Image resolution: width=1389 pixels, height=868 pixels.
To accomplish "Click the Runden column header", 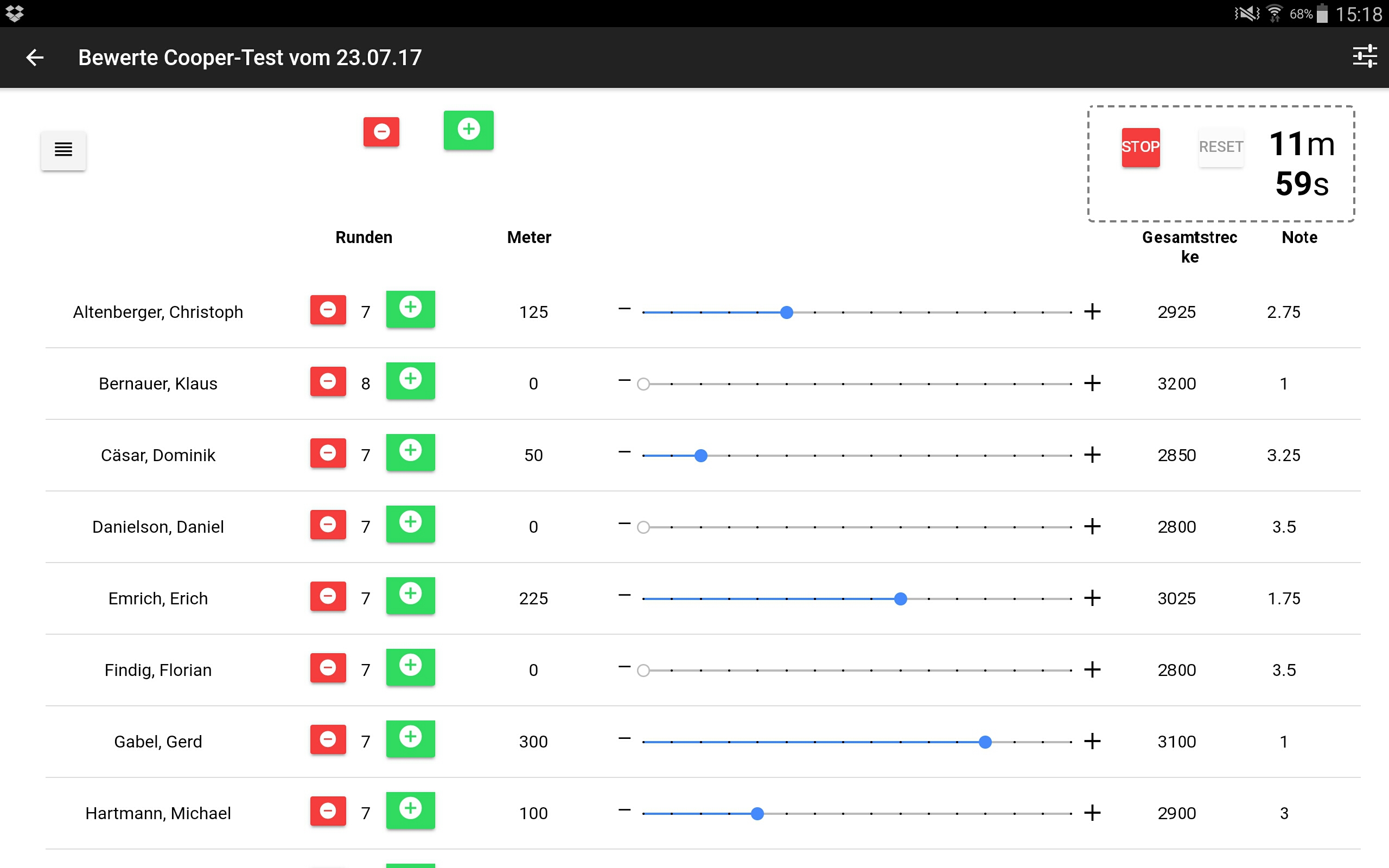I will [364, 238].
